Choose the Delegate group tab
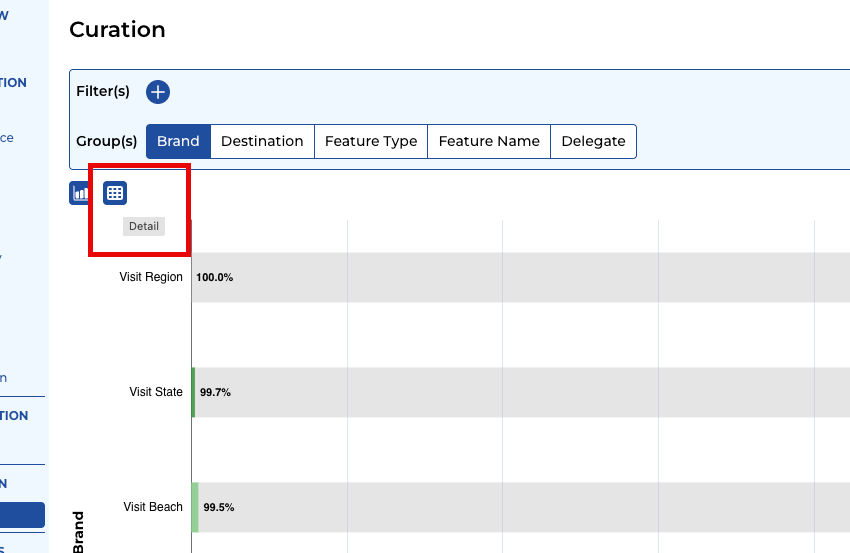 point(593,141)
